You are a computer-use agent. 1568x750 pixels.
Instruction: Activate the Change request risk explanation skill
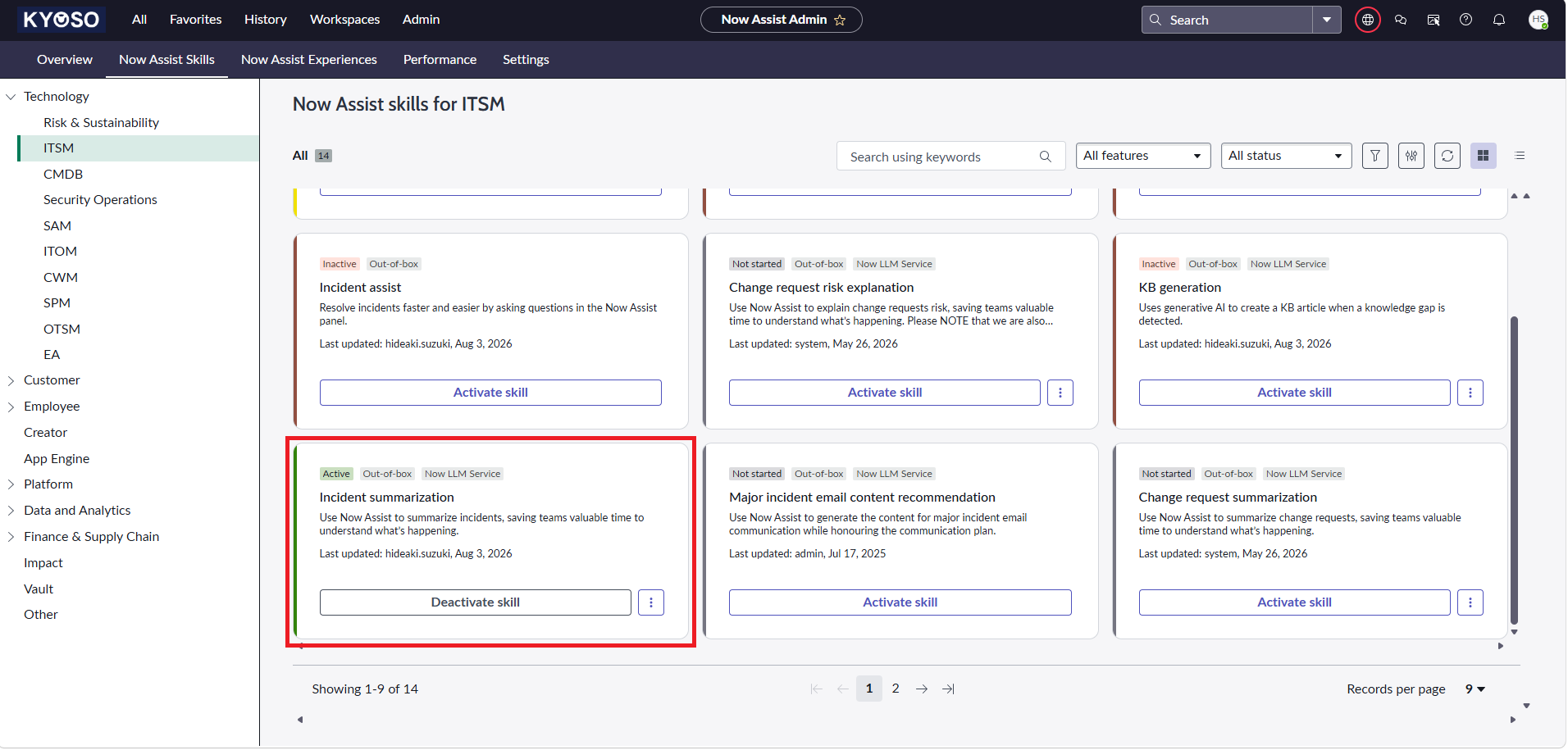[885, 393]
